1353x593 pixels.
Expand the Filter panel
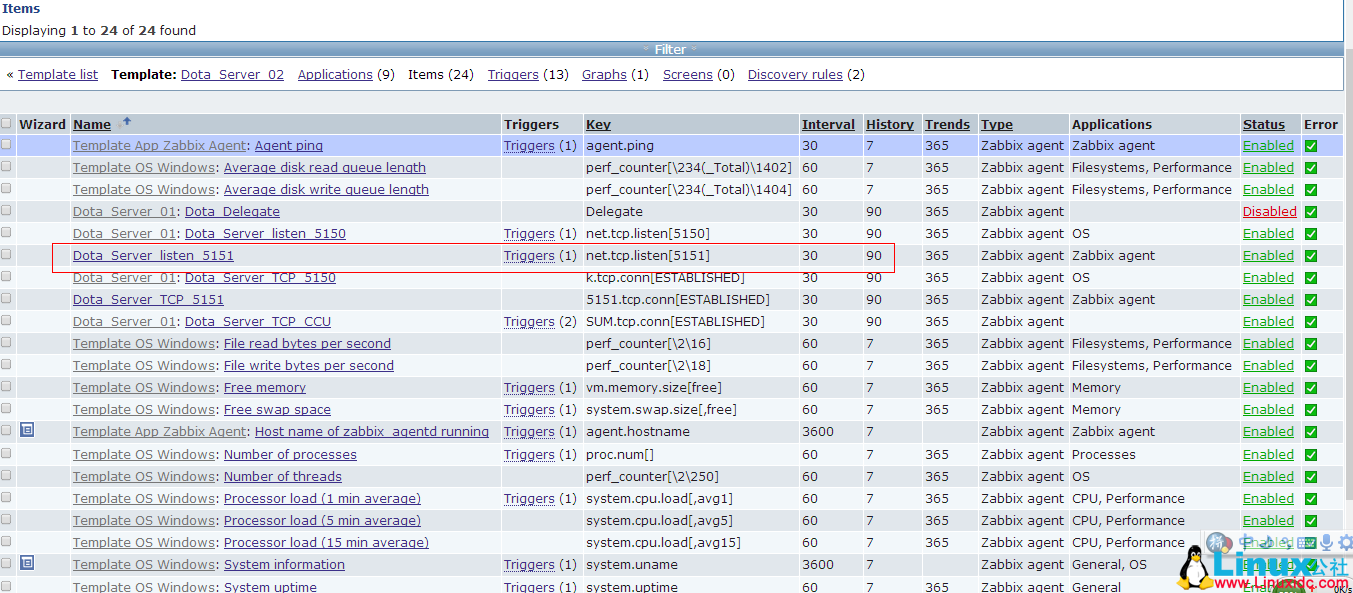(x=670, y=48)
